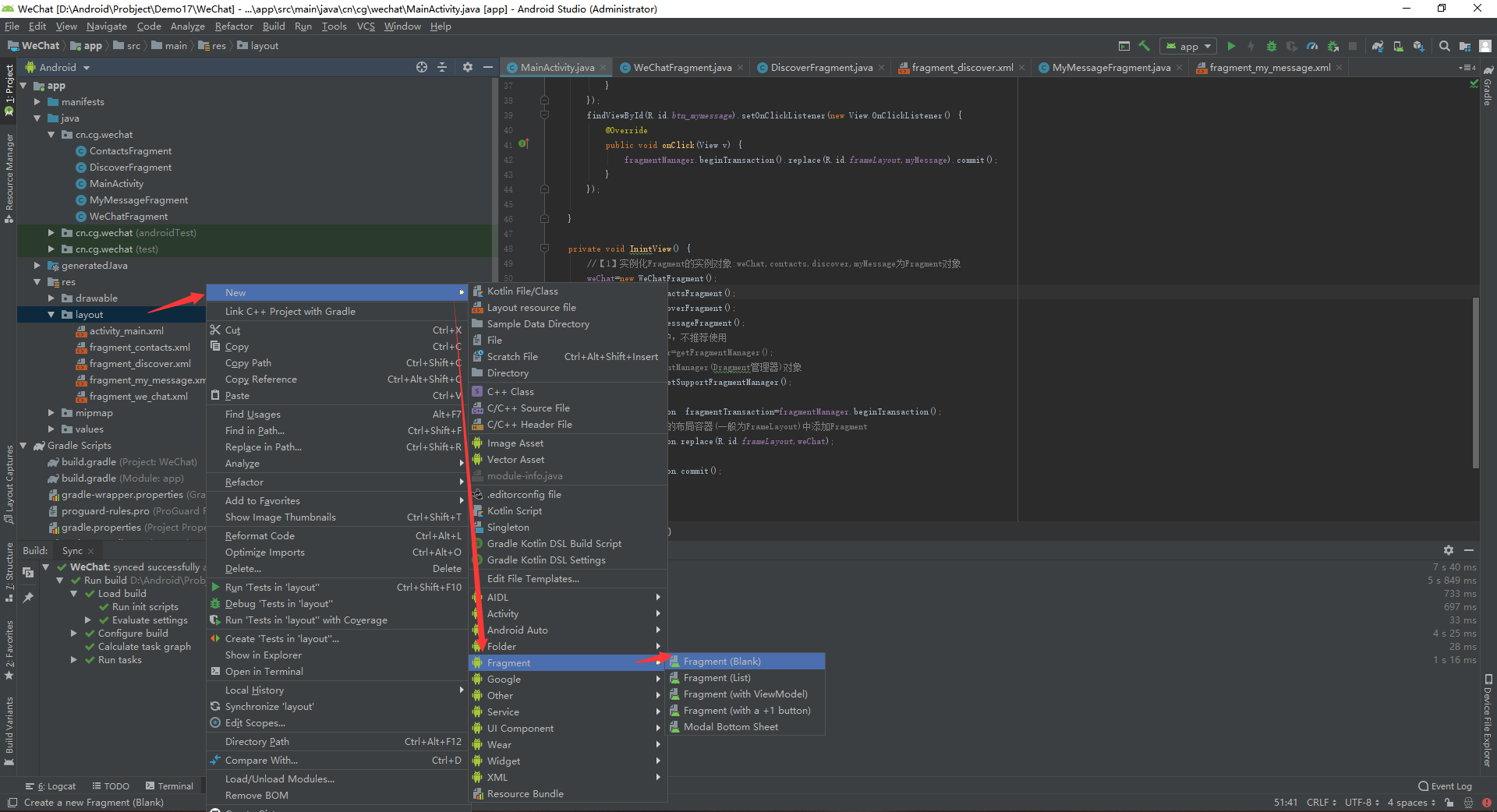The image size is (1497, 812).
Task: Click the Make Project hammer icon
Action: click(1145, 46)
